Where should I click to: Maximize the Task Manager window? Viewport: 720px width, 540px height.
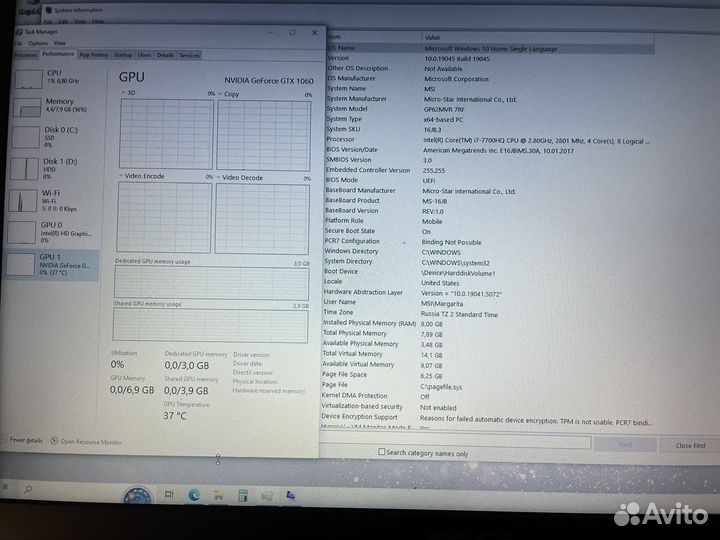pyautogui.click(x=292, y=32)
